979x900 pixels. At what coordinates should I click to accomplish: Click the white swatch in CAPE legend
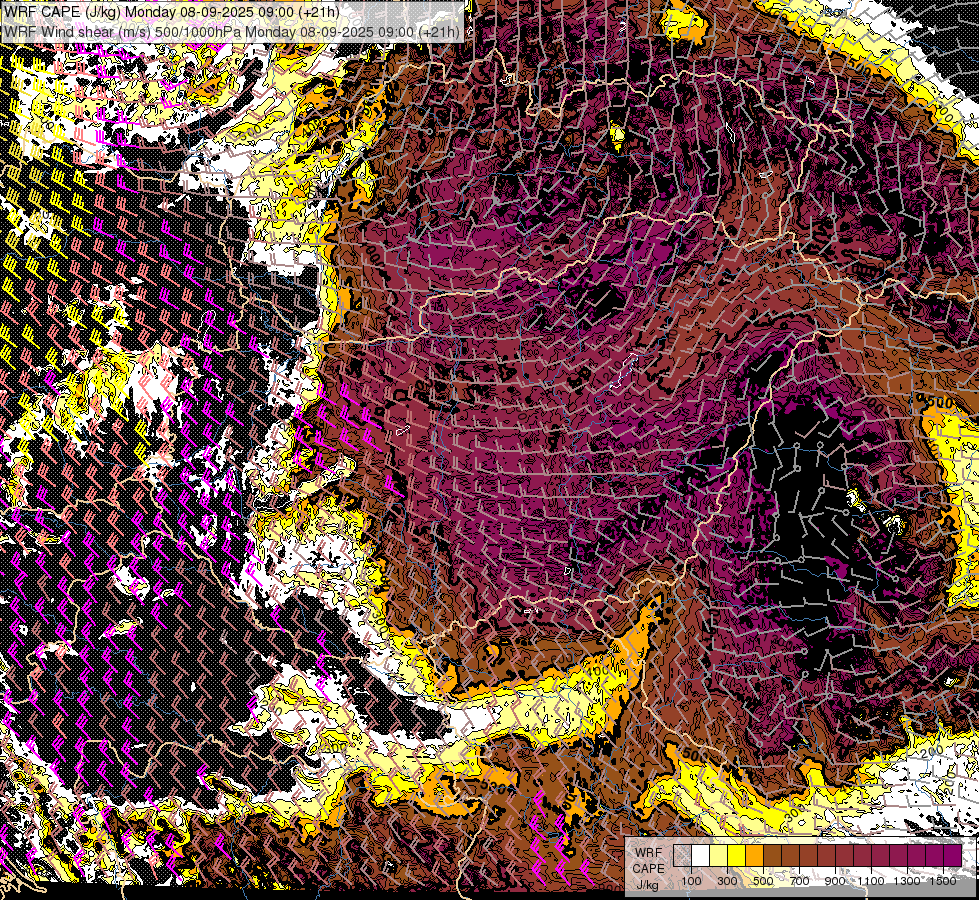[701, 855]
